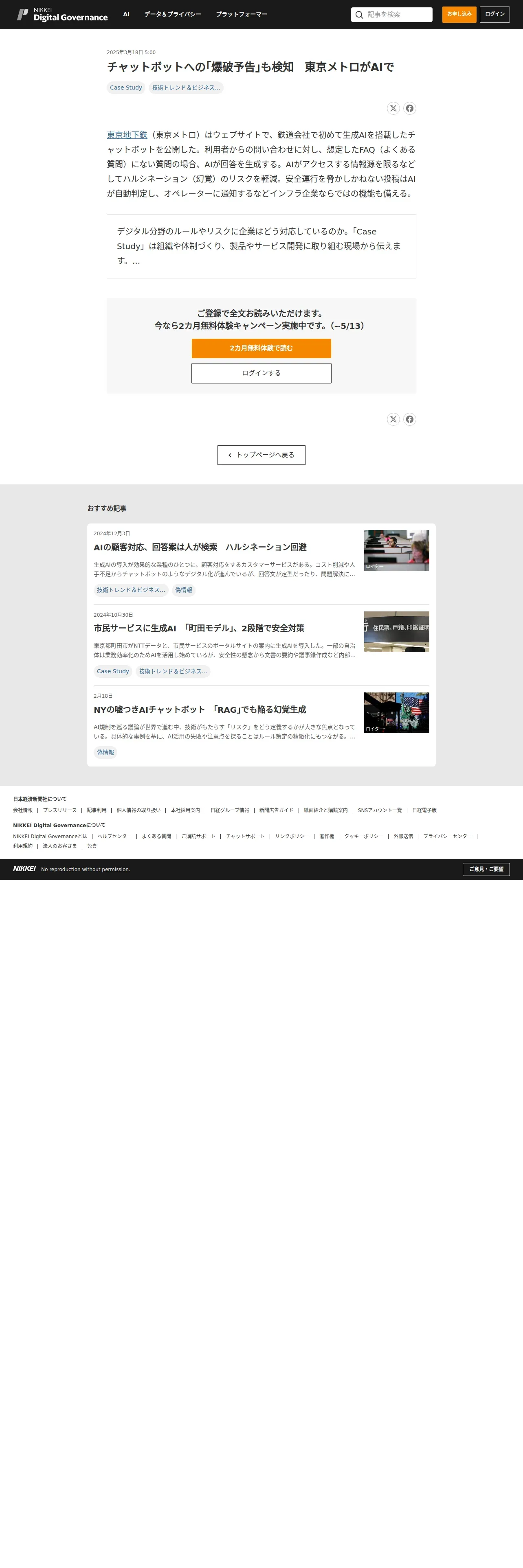Open 日経電子版 footer link
Screen dimensions: 523x1568
(424, 810)
